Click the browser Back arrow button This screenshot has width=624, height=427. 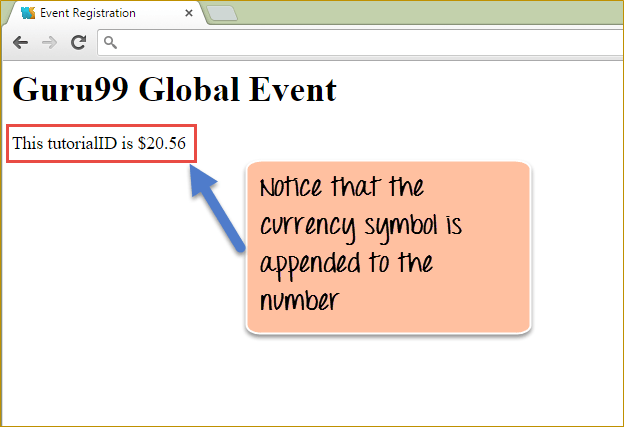(x=20, y=43)
